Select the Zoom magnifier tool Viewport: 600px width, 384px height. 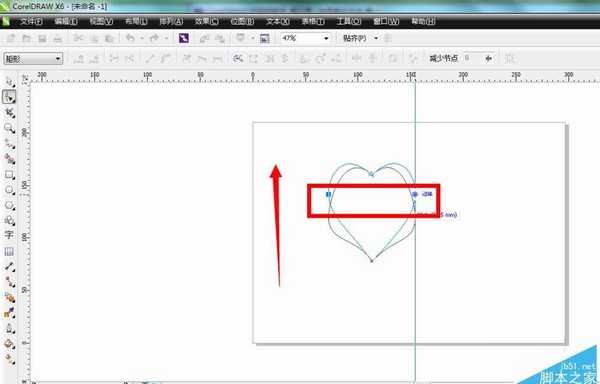(x=9, y=128)
